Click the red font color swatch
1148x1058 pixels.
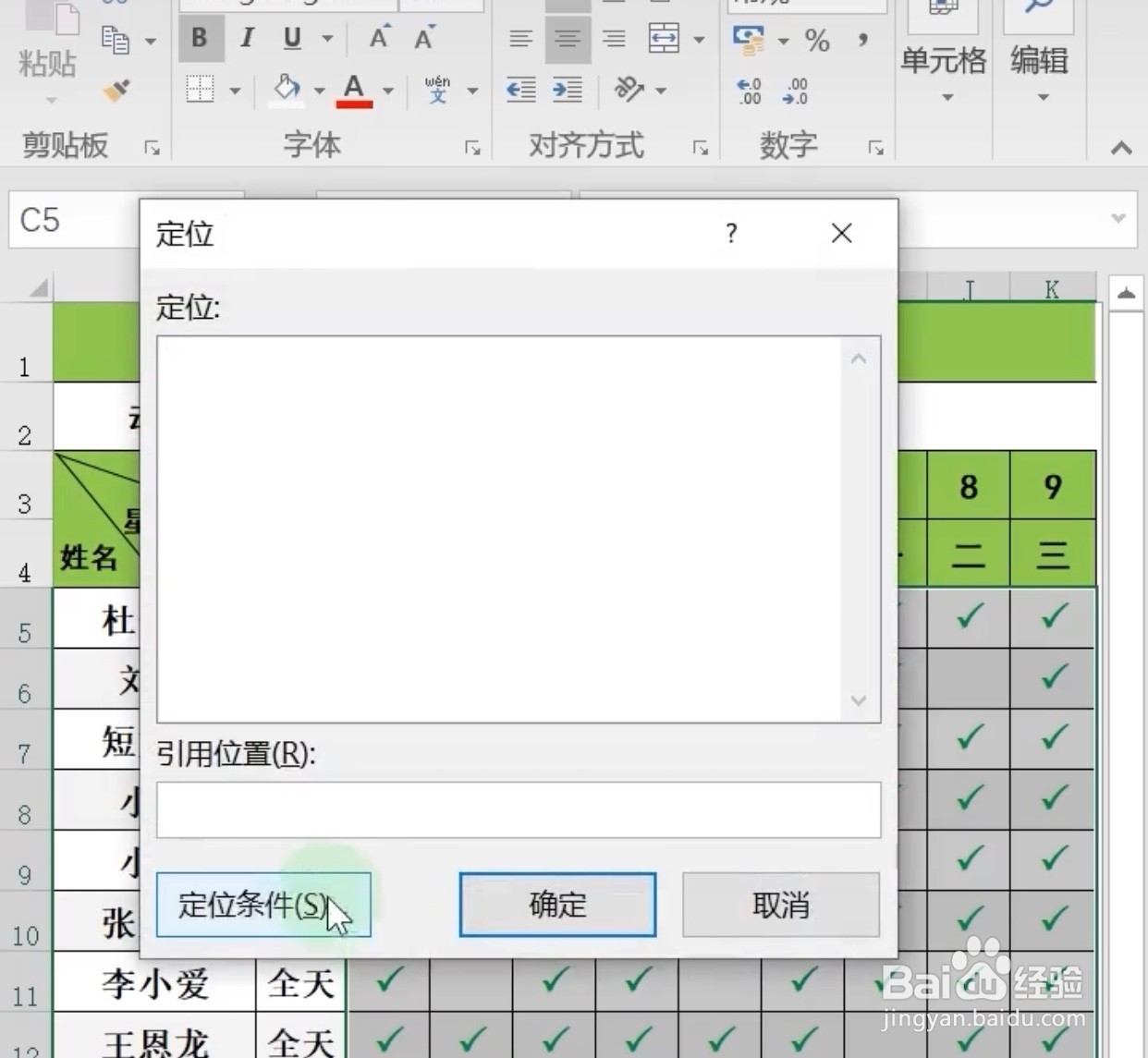[354, 102]
